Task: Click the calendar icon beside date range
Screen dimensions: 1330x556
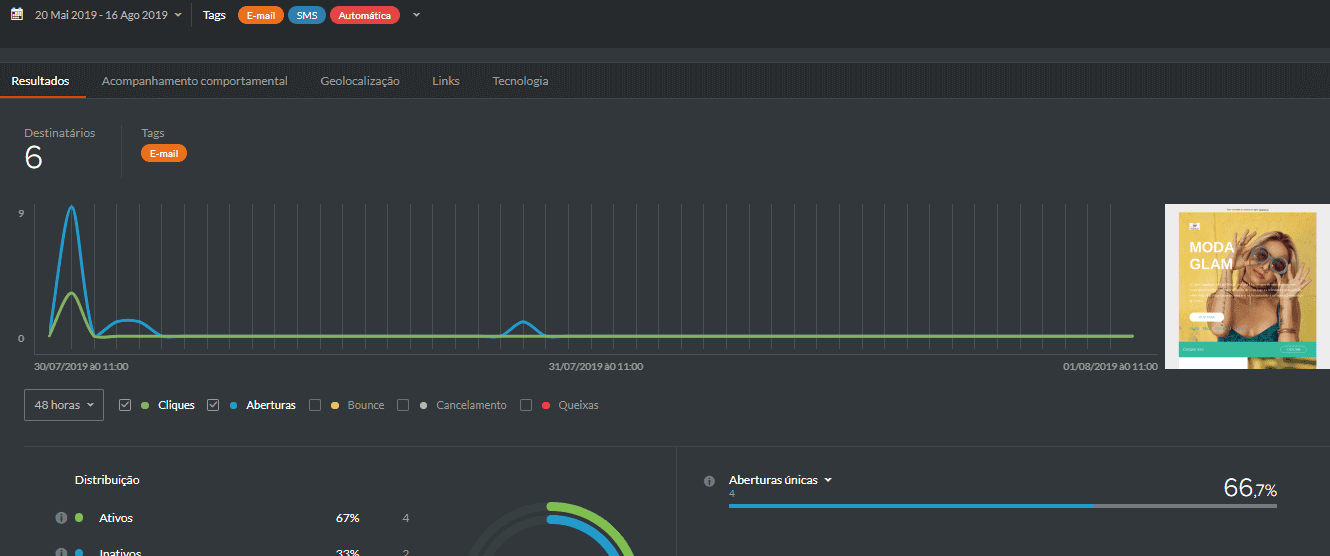Action: 17,15
